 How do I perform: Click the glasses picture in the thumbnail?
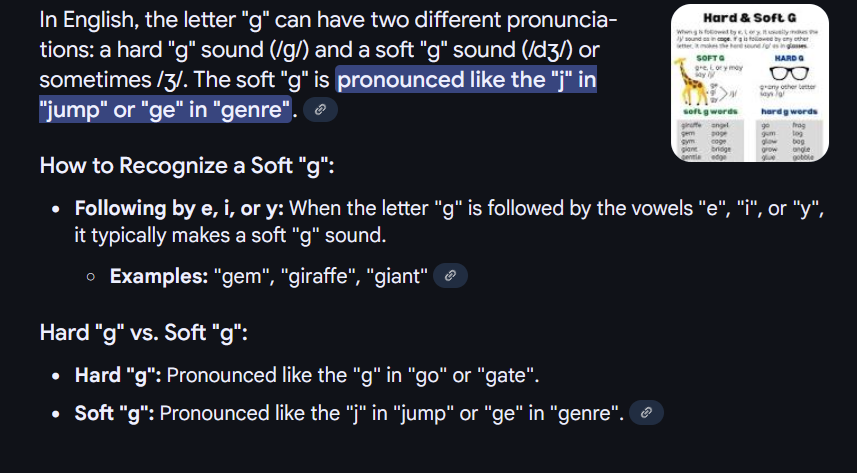[789, 73]
